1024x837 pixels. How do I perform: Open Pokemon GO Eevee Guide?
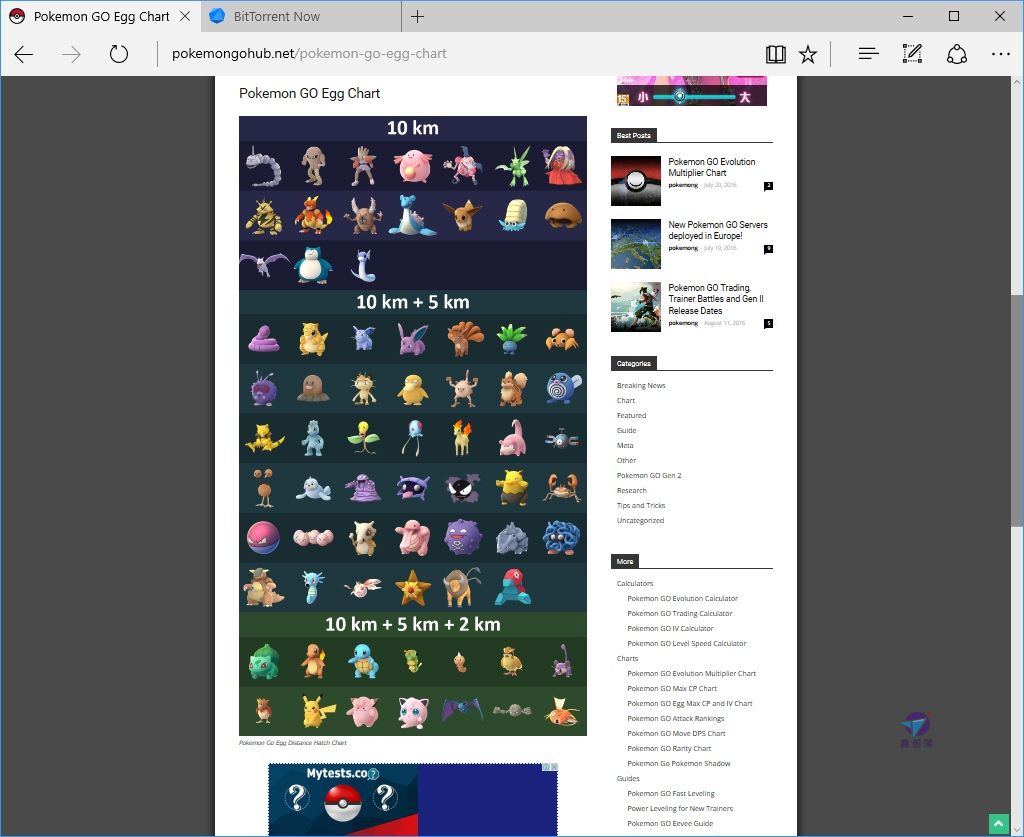pyautogui.click(x=670, y=823)
